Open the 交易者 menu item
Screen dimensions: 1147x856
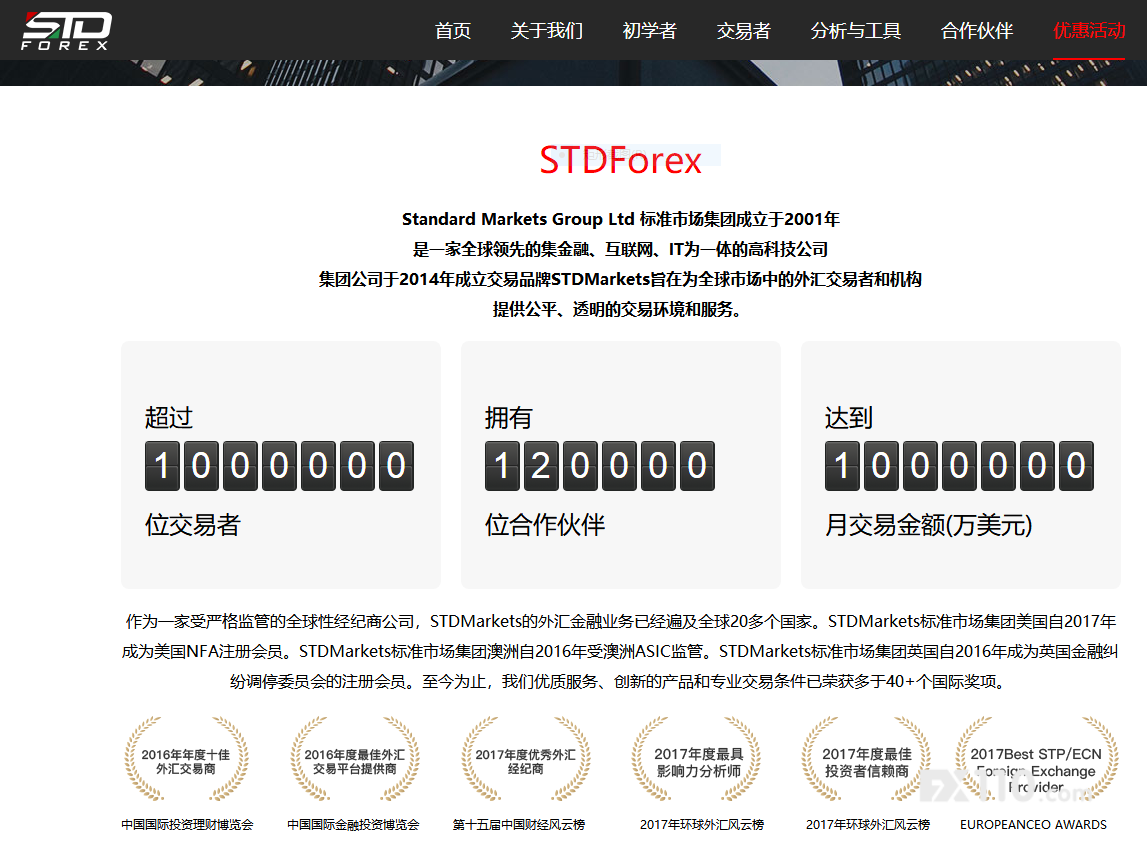pyautogui.click(x=743, y=31)
